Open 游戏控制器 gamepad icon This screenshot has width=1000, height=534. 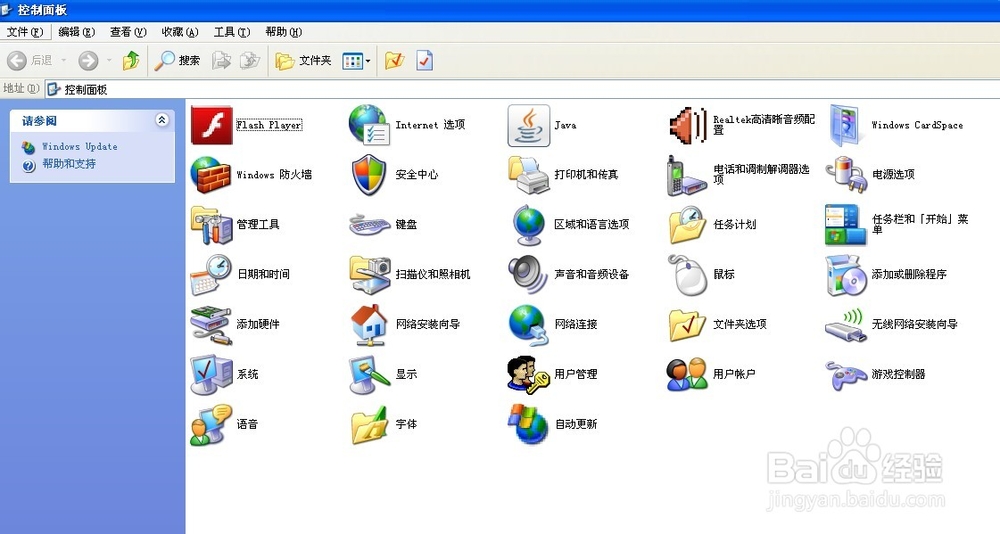tap(846, 375)
